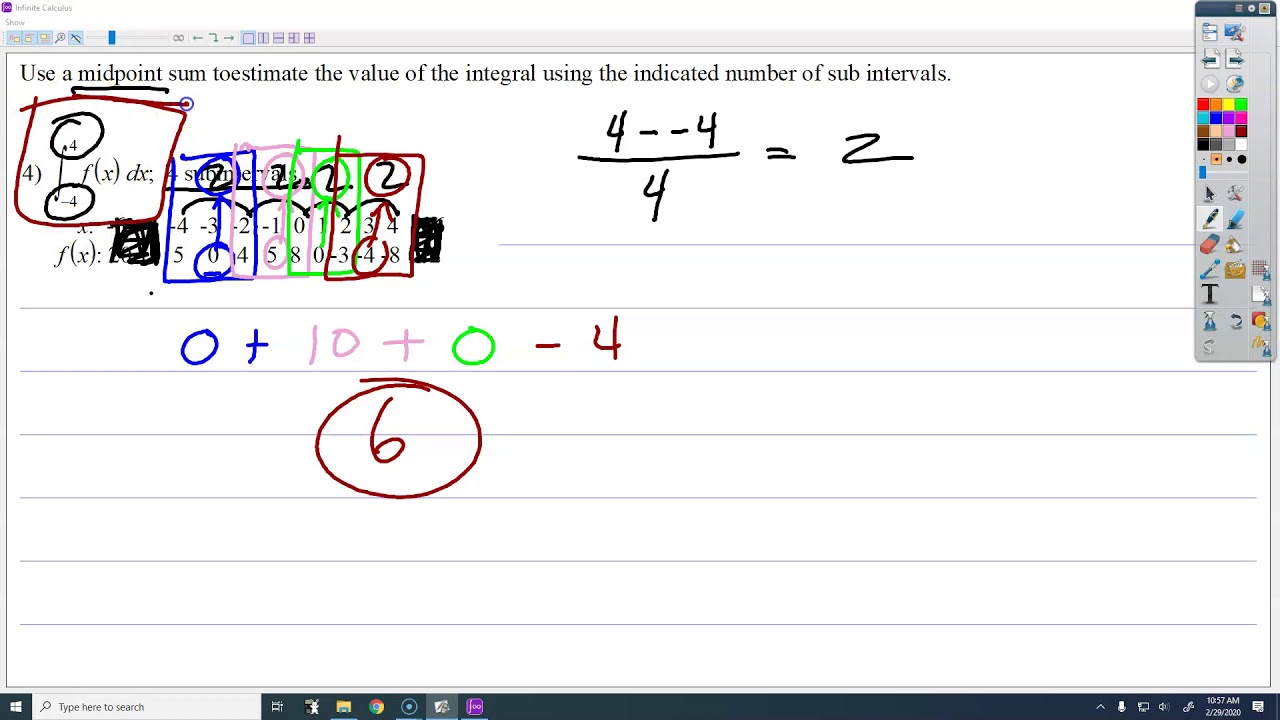Select the red eraser tool
This screenshot has width=1280, height=720.
(x=1209, y=245)
